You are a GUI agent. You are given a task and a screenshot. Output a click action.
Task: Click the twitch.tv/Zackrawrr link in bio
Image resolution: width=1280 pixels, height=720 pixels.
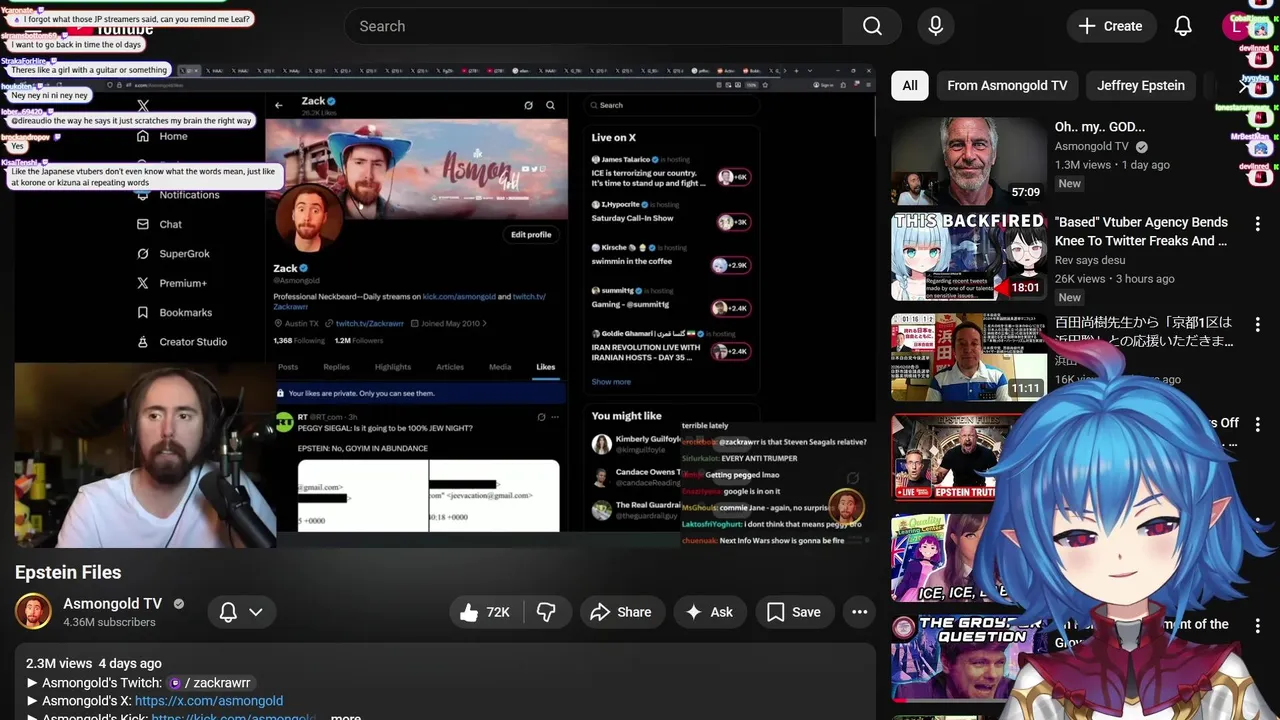[x=369, y=324]
